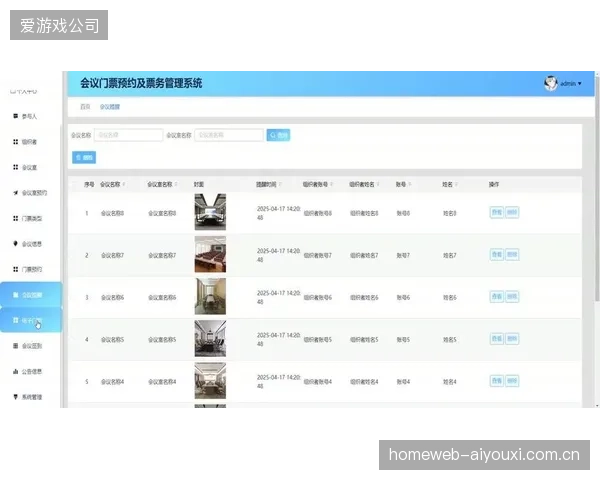Viewport: 600px width, 480px height.
Task: Sort by the 组织者账号 column arrows
Action: 331,184
